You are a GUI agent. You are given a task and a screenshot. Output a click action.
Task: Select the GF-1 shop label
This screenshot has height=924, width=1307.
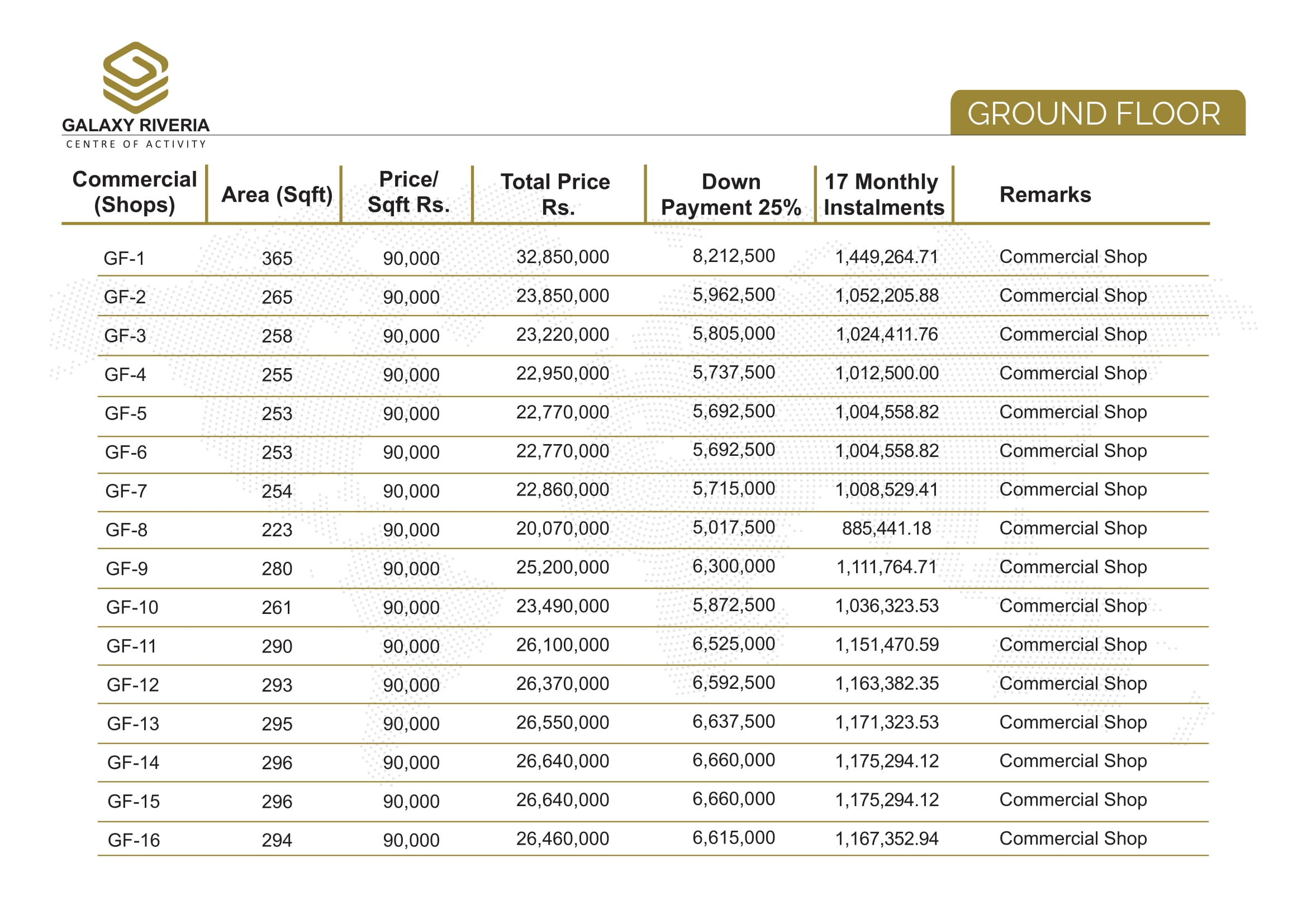click(x=124, y=259)
